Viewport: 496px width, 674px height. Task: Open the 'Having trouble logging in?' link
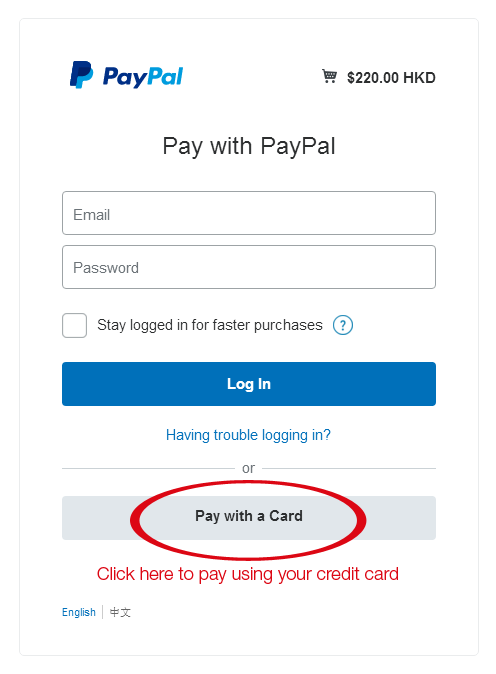click(x=248, y=435)
